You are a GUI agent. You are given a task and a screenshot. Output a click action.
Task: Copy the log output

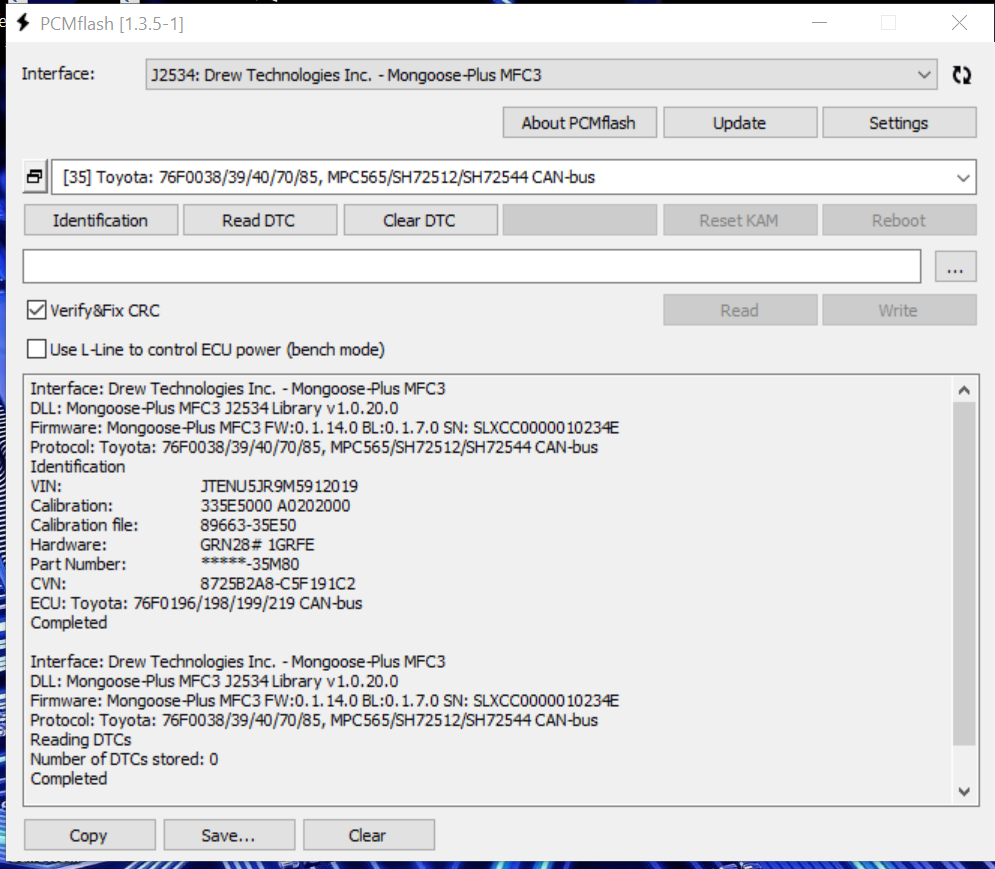click(x=89, y=835)
